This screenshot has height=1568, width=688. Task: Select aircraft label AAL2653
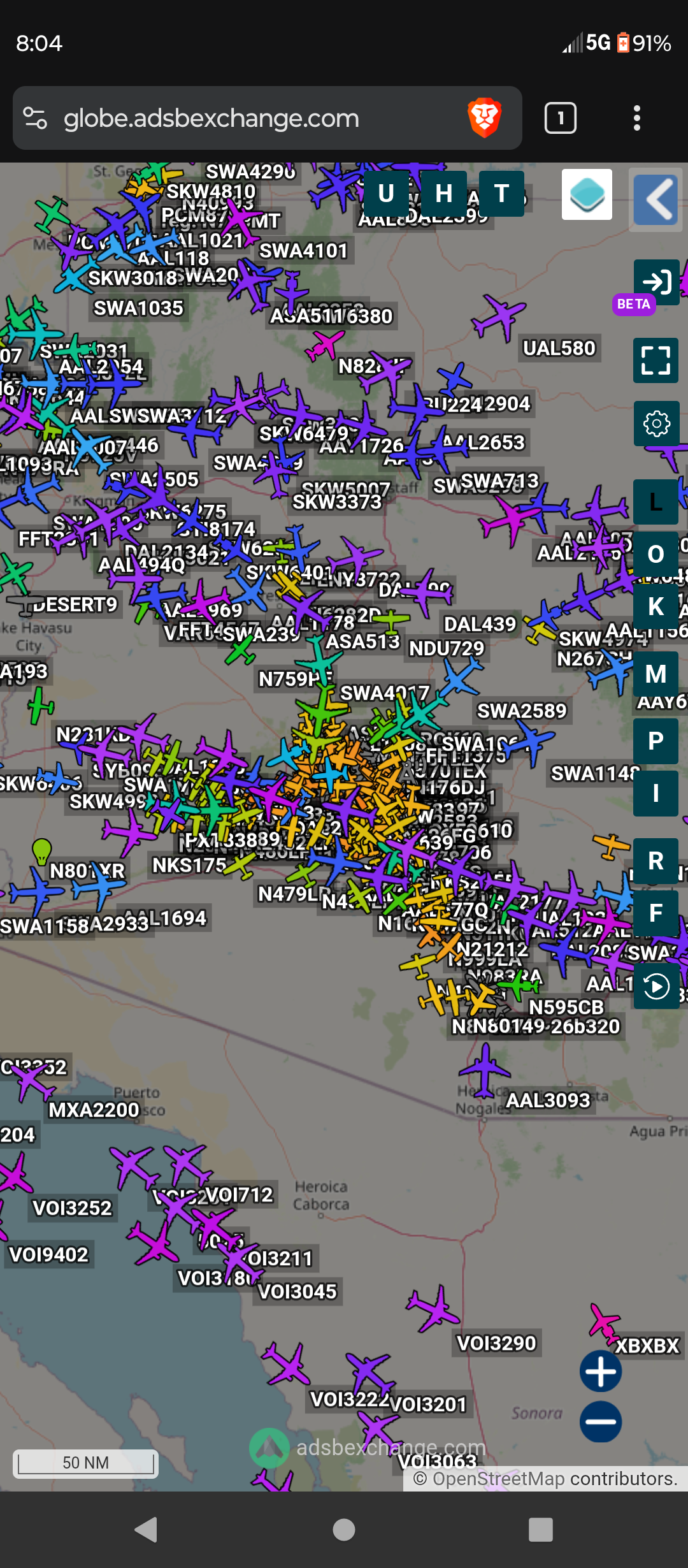tap(483, 442)
